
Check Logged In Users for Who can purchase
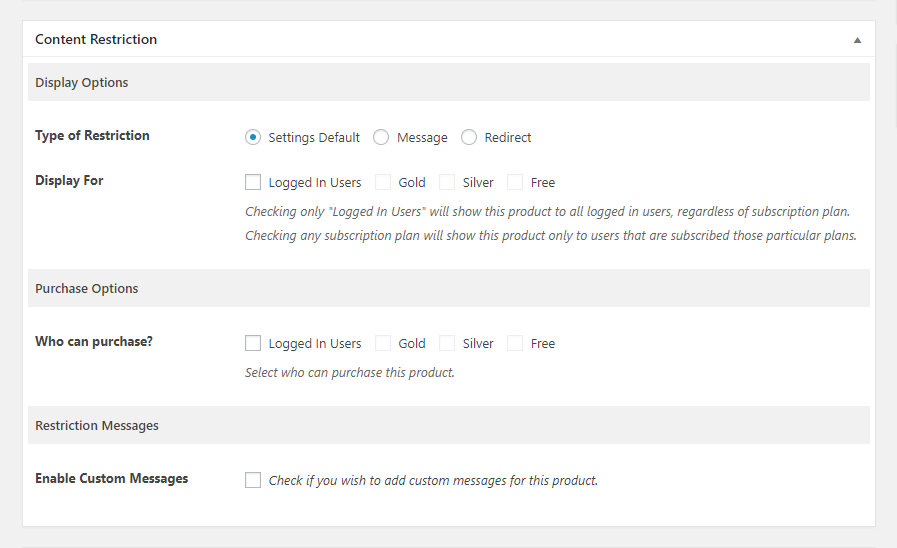(253, 343)
